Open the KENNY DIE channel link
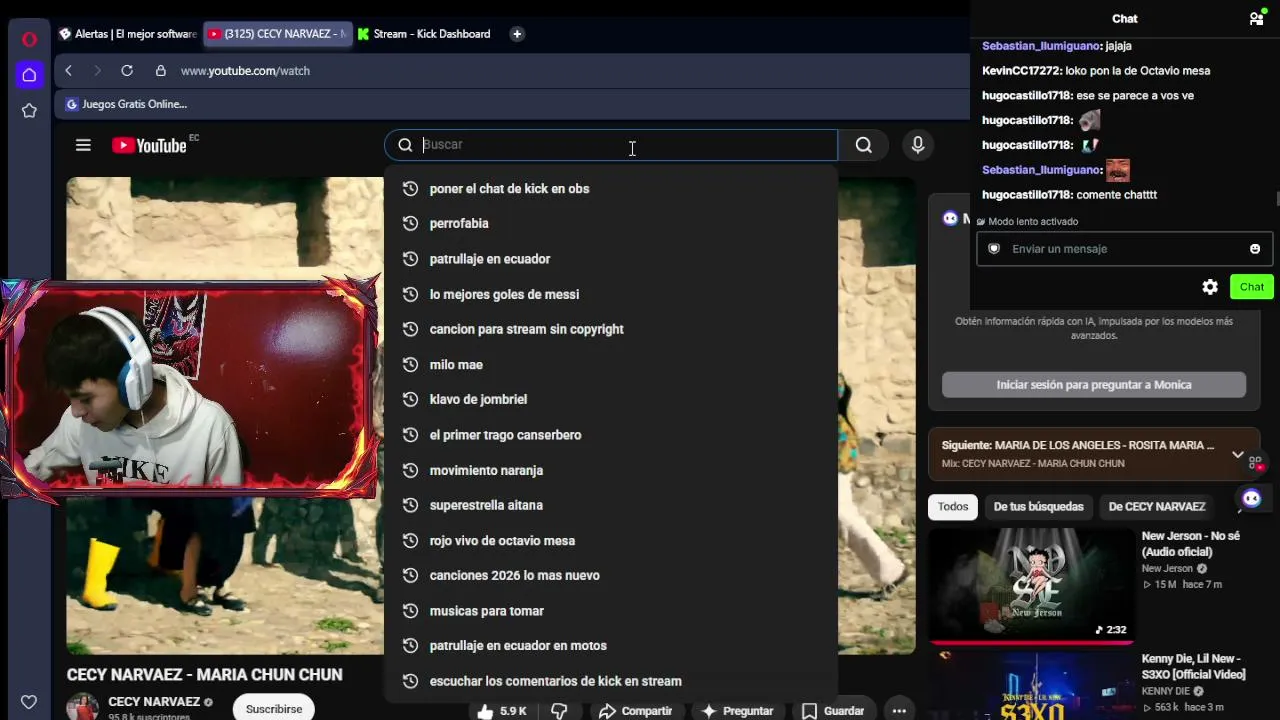The width and height of the screenshot is (1280, 720). click(x=1165, y=691)
